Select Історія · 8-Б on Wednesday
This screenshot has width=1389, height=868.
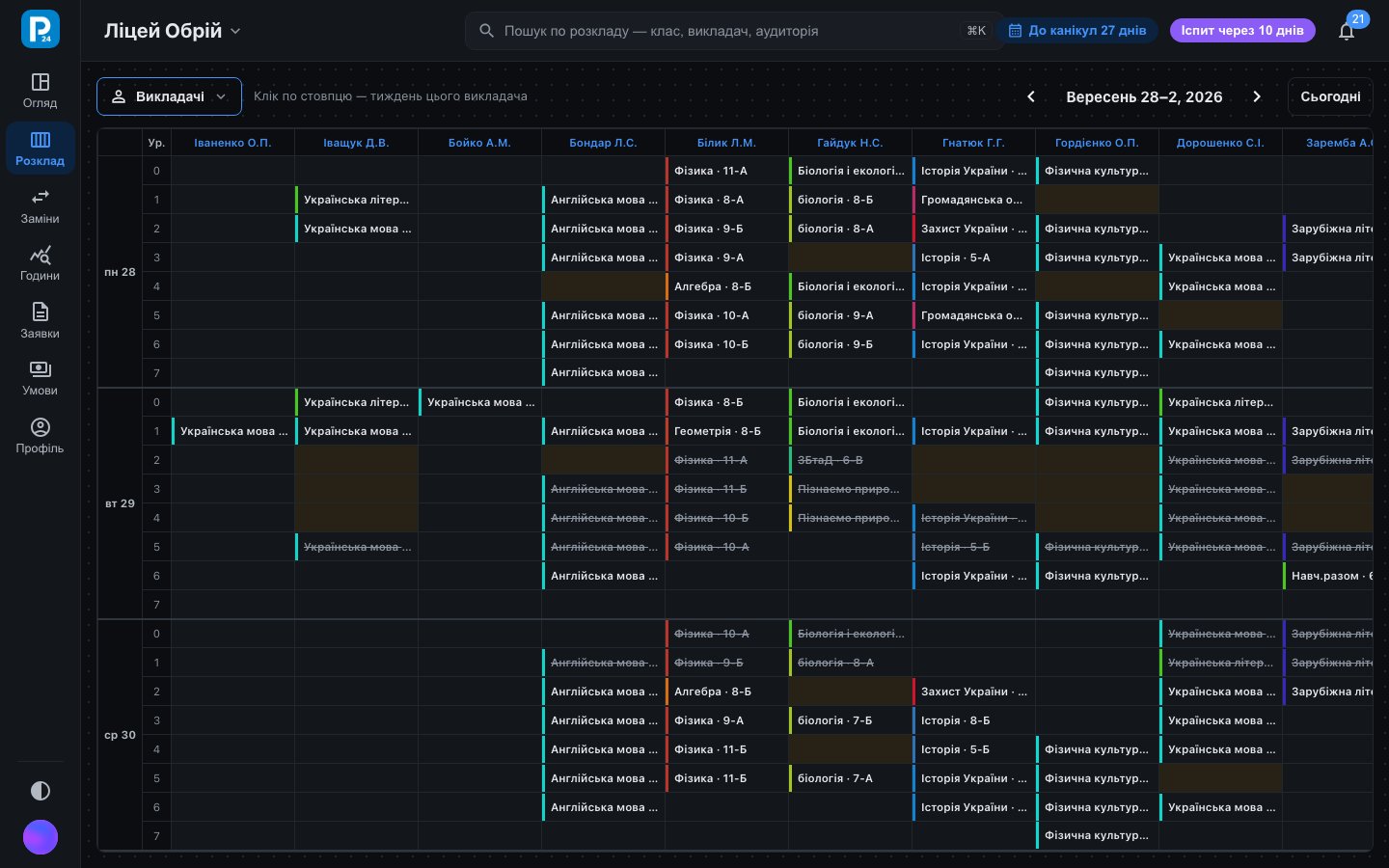click(973, 720)
